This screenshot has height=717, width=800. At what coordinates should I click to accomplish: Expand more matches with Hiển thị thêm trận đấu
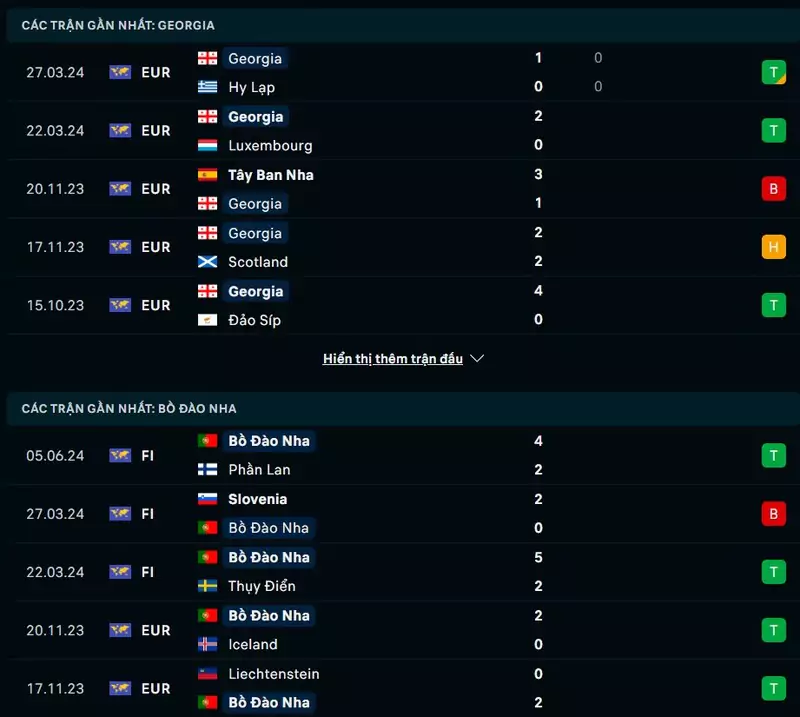tap(393, 359)
